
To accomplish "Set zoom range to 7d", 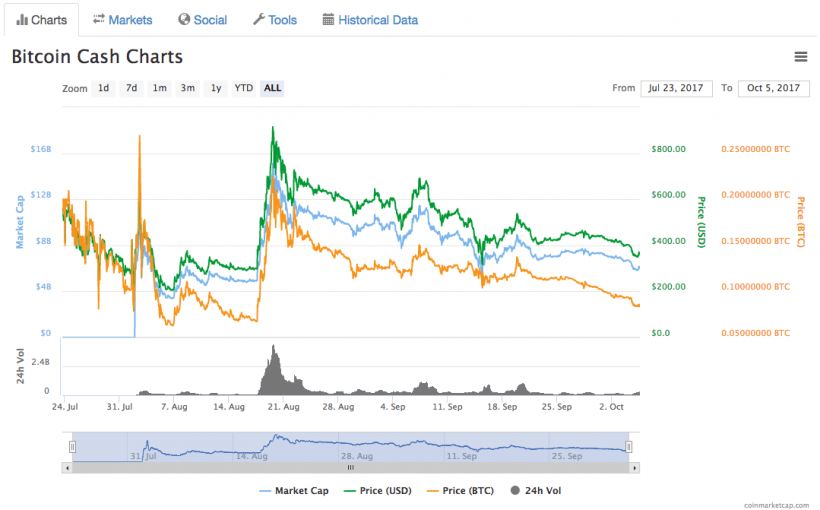I will pos(131,88).
